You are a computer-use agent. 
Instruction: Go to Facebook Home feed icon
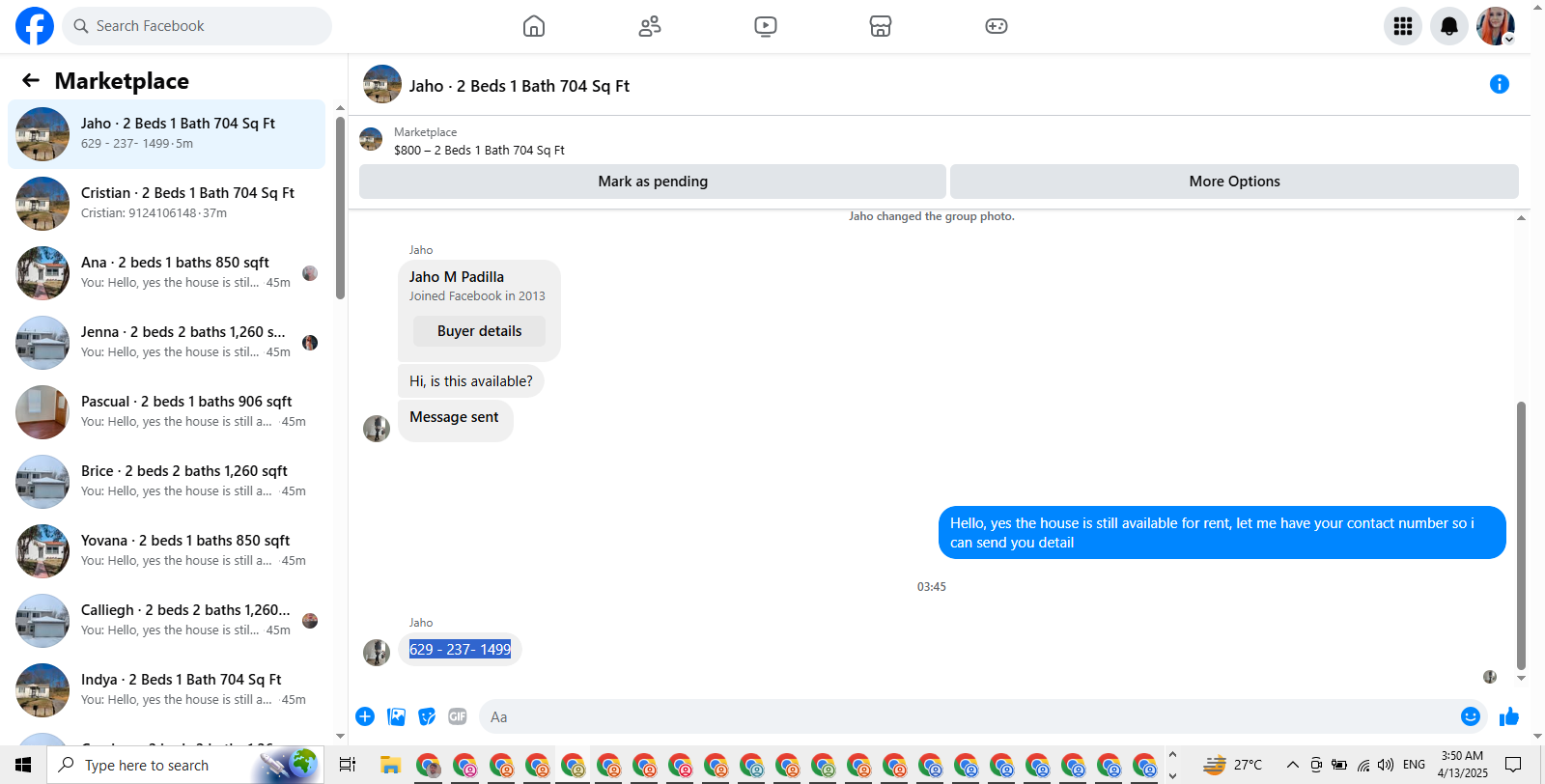click(x=534, y=26)
